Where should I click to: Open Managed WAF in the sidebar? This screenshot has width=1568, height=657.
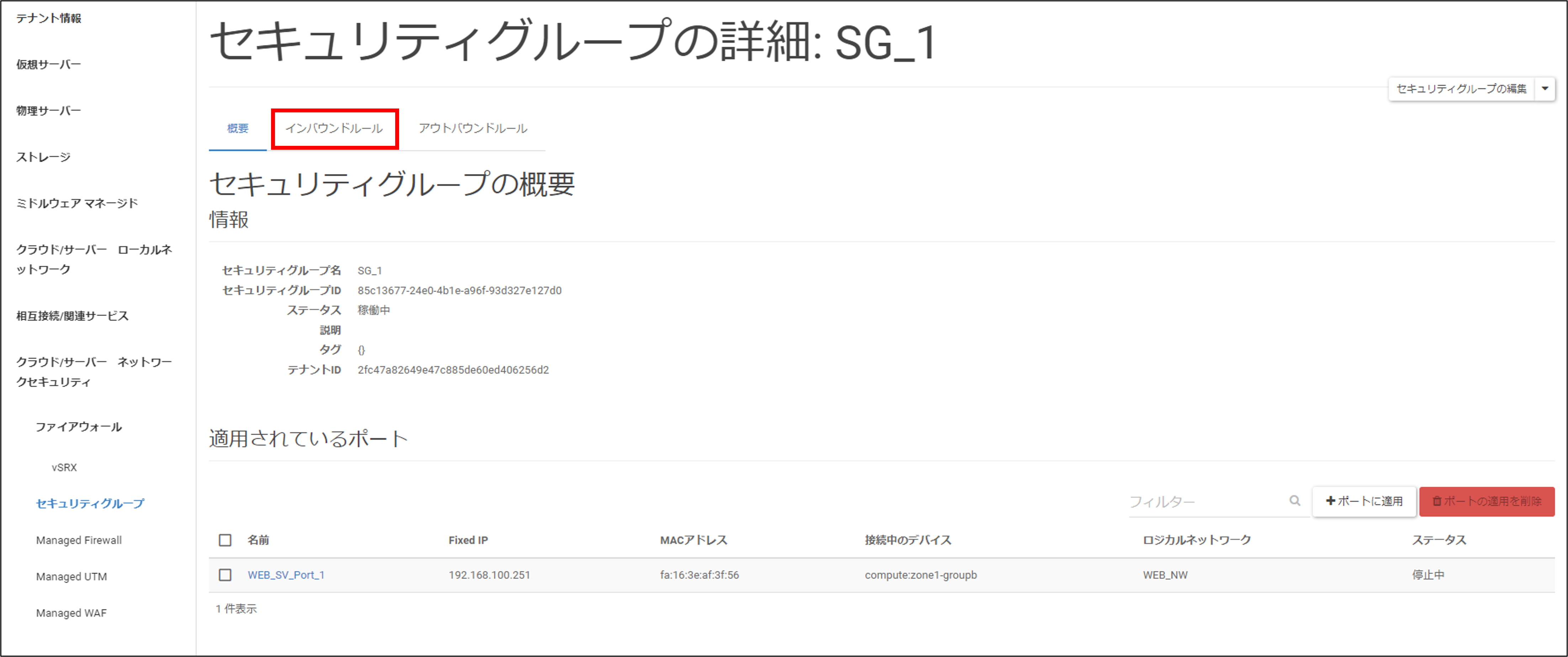click(x=71, y=613)
